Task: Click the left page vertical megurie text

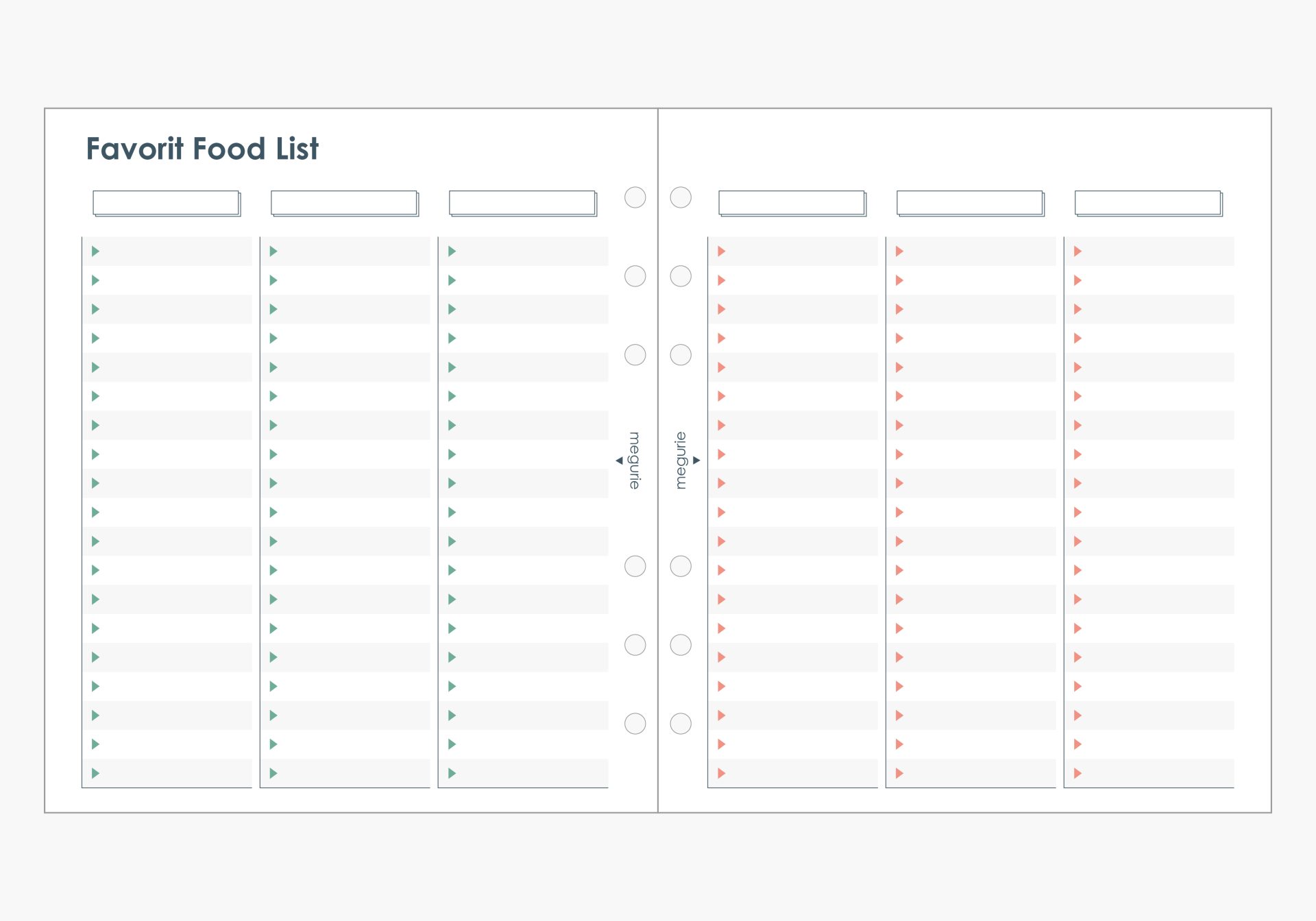Action: pyautogui.click(x=635, y=460)
